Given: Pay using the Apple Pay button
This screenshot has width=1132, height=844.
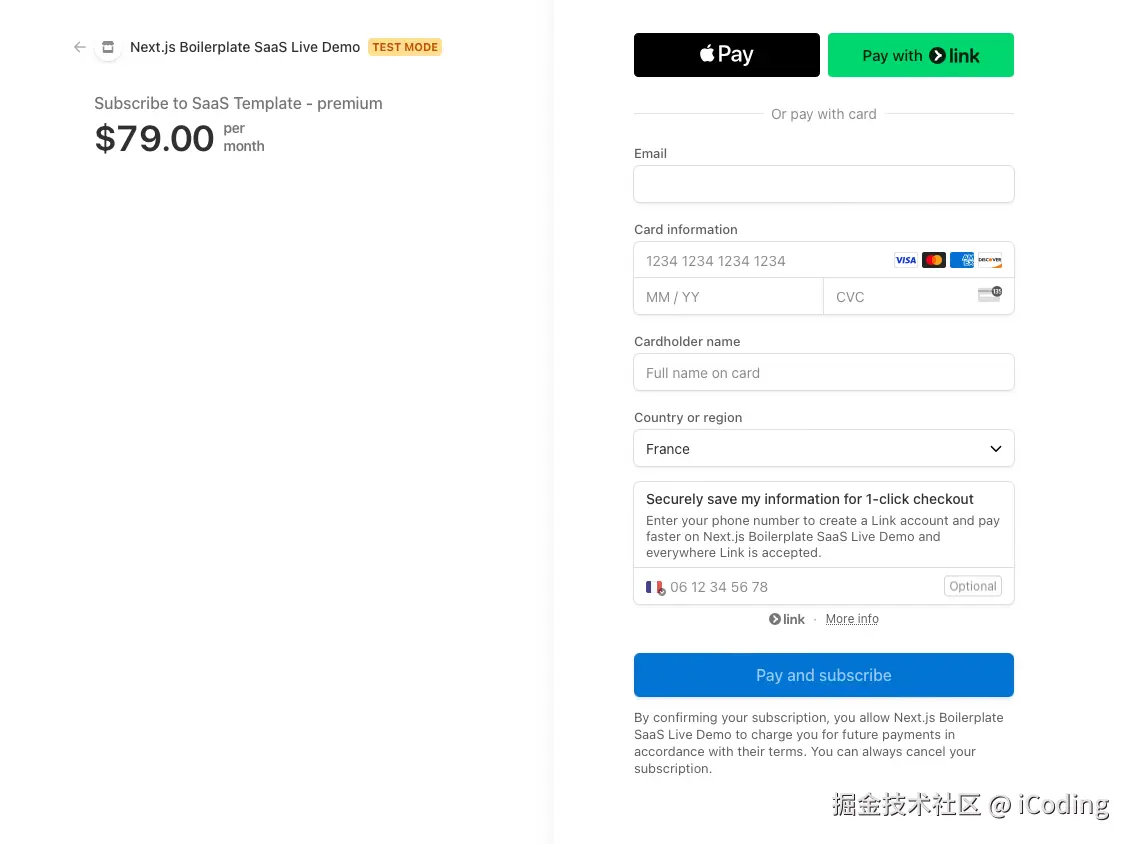Looking at the screenshot, I should (x=727, y=55).
